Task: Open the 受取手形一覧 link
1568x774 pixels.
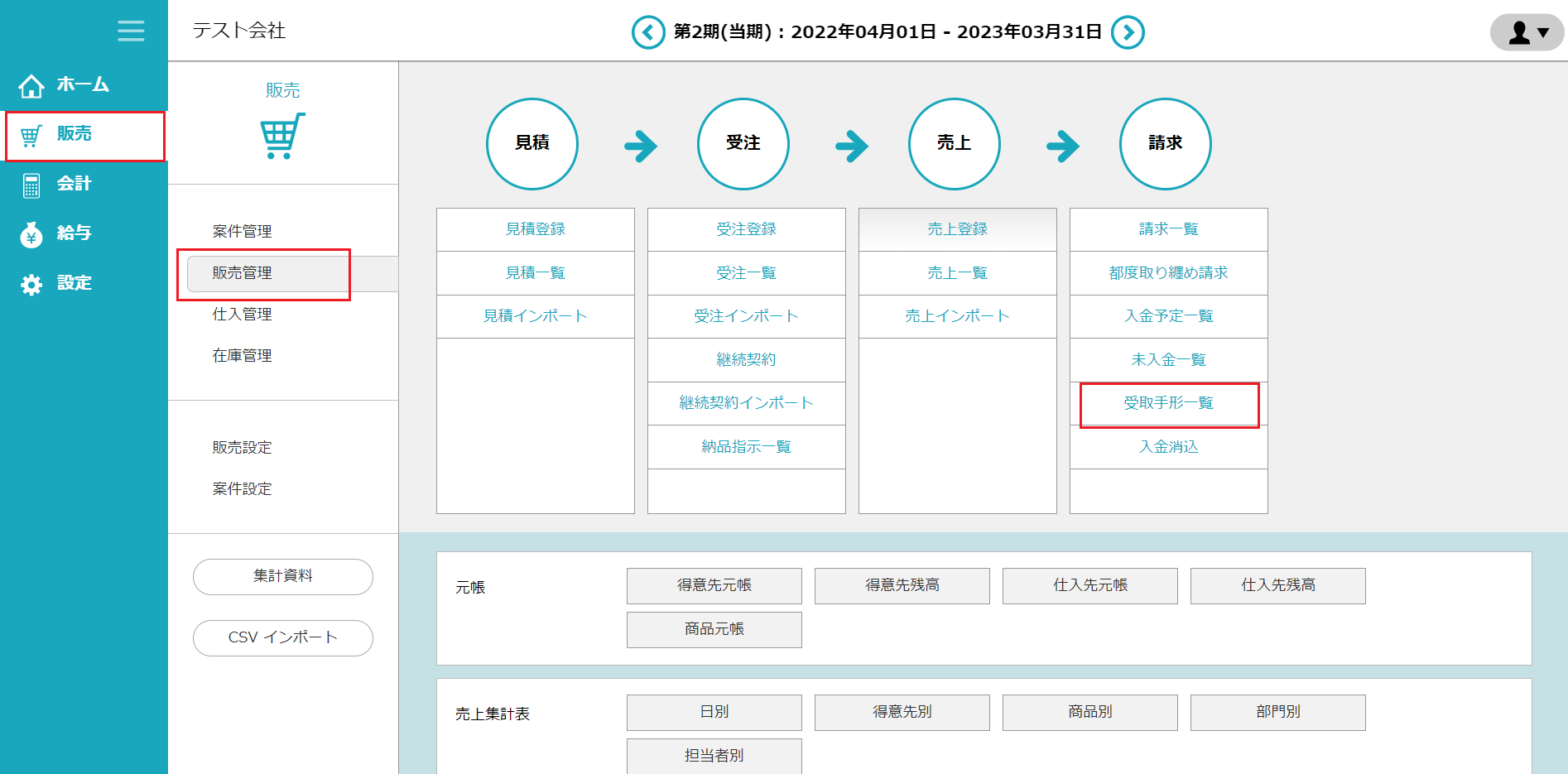Action: (x=1168, y=403)
